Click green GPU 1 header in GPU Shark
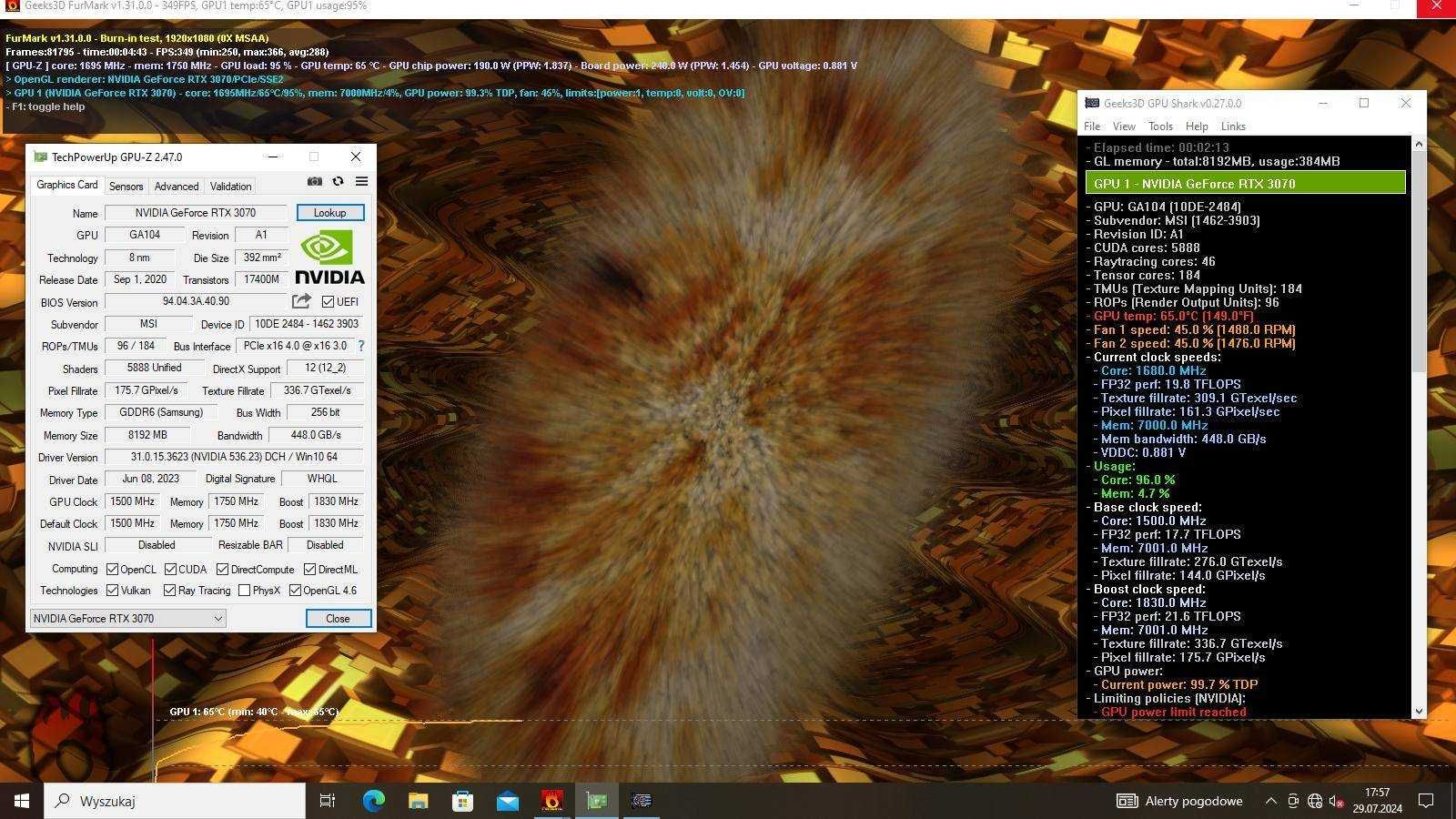Viewport: 1456px width, 819px height. 1245,184
